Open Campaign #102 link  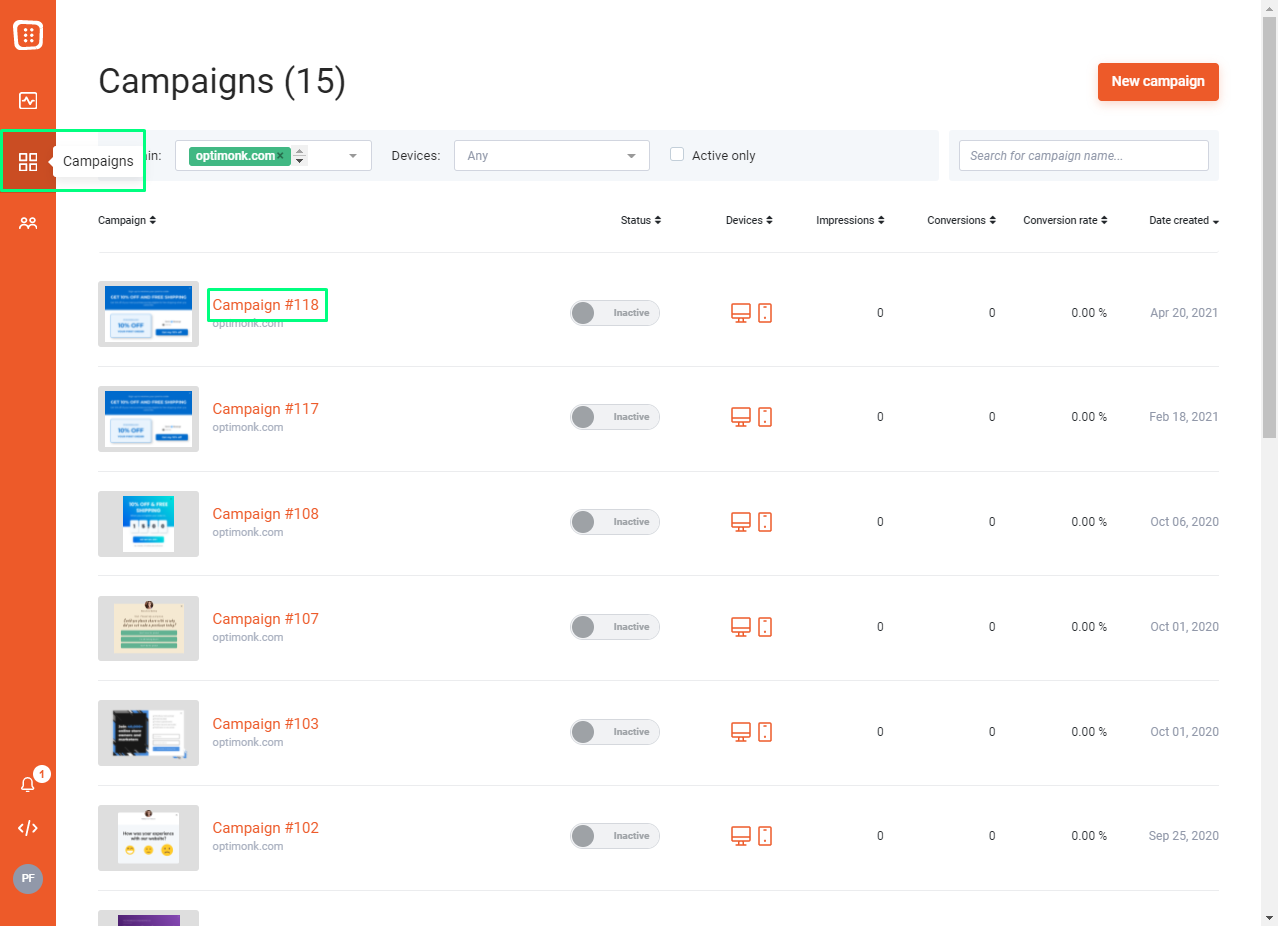pyautogui.click(x=266, y=828)
